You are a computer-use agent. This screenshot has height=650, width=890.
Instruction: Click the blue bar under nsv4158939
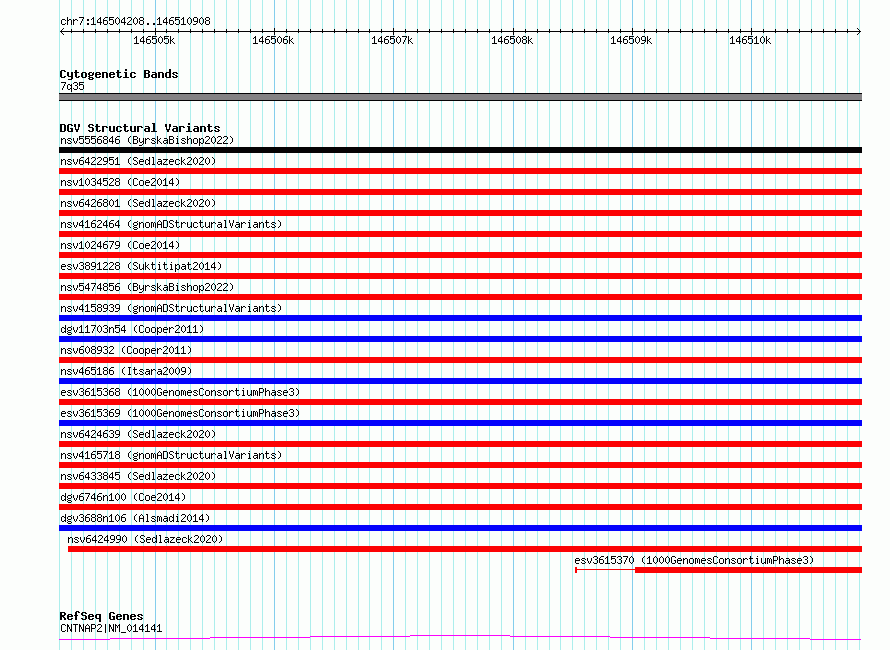[x=460, y=318]
